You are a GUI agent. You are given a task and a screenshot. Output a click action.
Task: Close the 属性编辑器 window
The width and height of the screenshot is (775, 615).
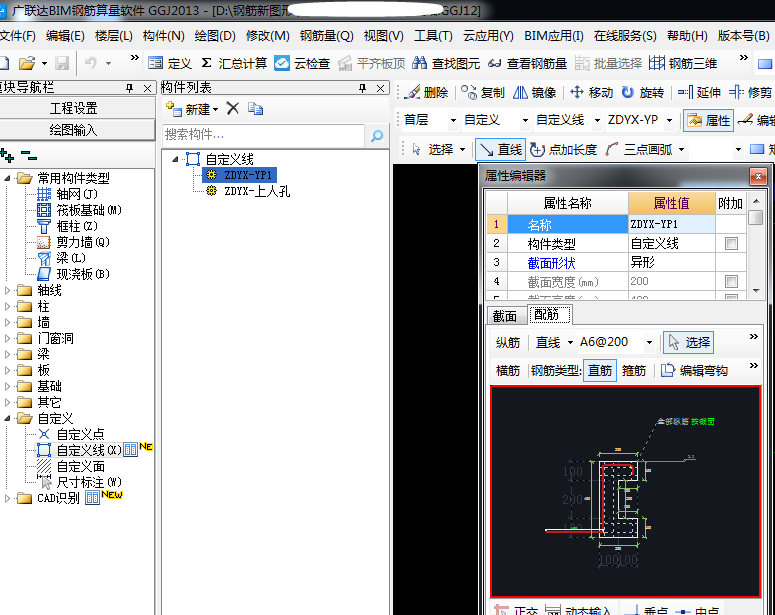click(x=758, y=176)
